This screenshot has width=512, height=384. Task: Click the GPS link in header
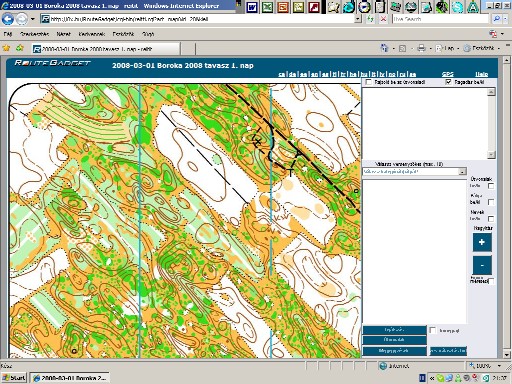click(x=448, y=74)
